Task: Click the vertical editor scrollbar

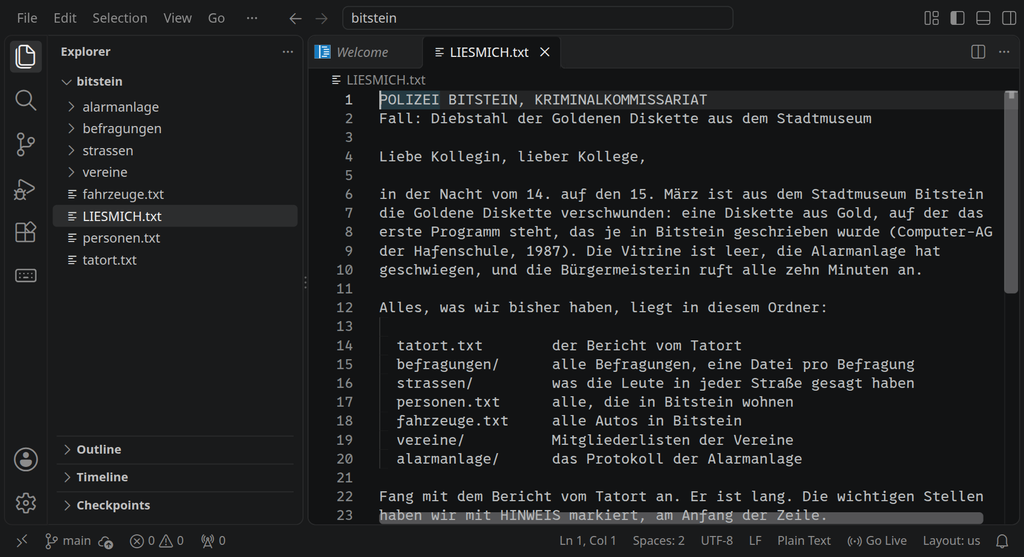Action: (x=1011, y=192)
